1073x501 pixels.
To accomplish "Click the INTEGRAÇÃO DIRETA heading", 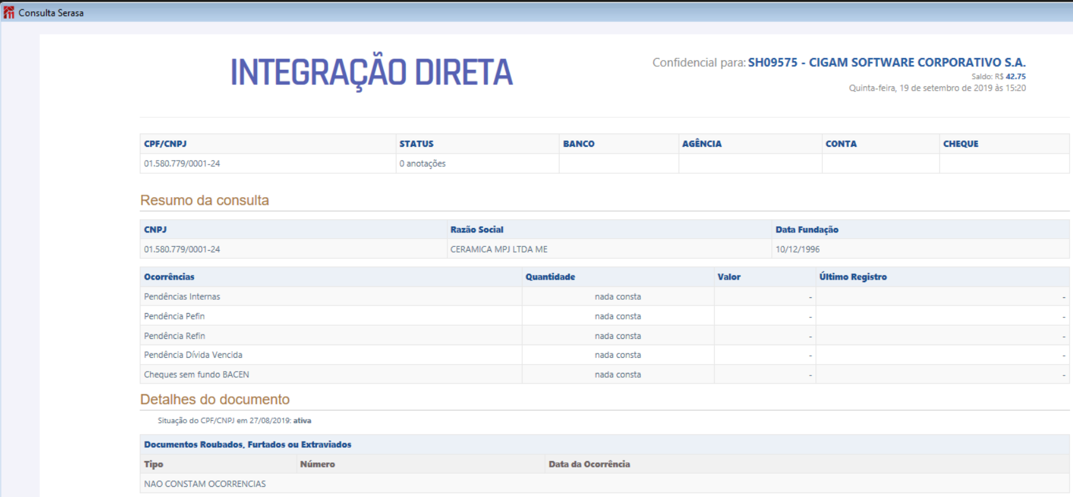I will coord(372,72).
